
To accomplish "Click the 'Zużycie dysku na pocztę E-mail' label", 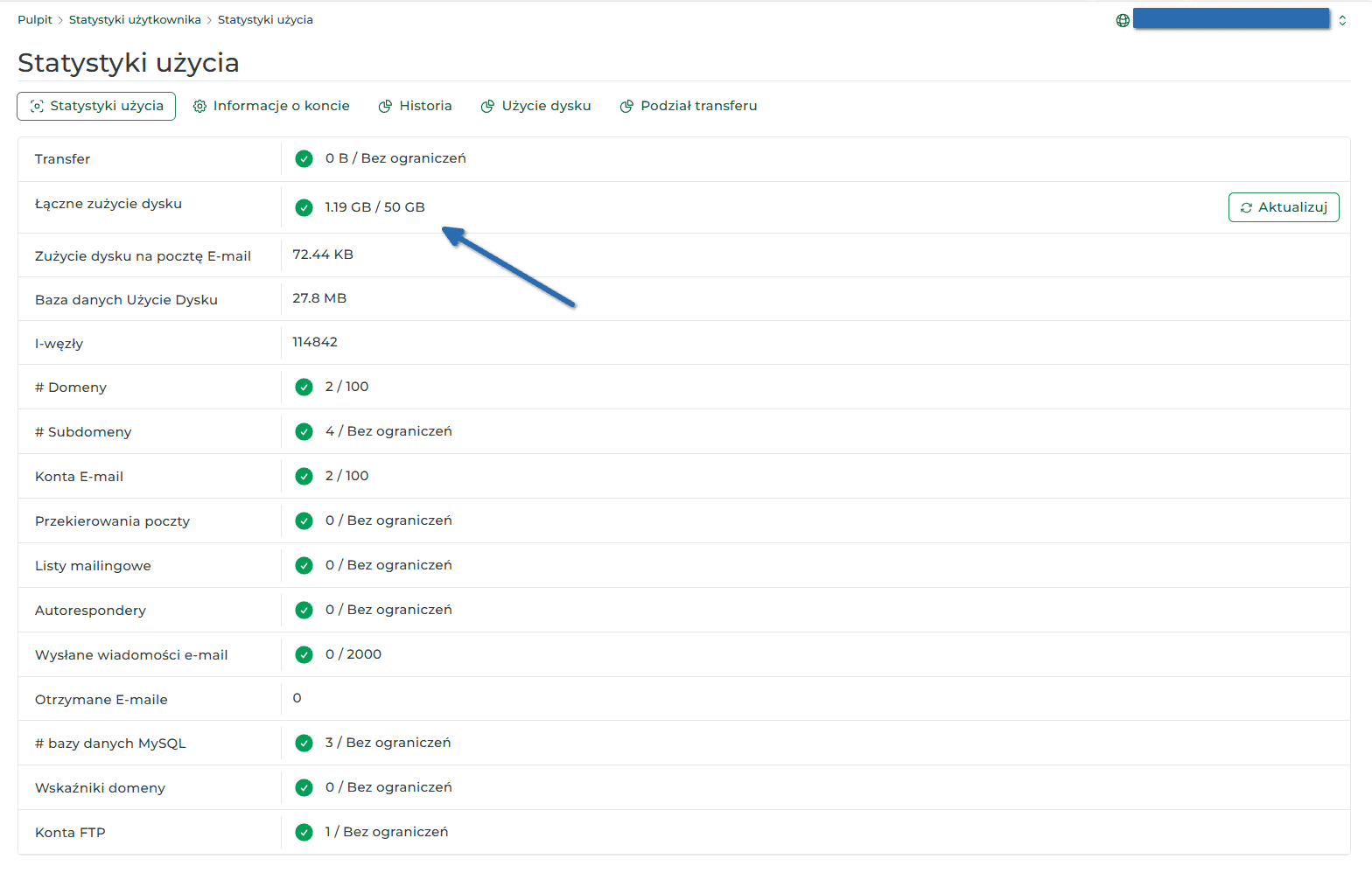I will coord(143,256).
